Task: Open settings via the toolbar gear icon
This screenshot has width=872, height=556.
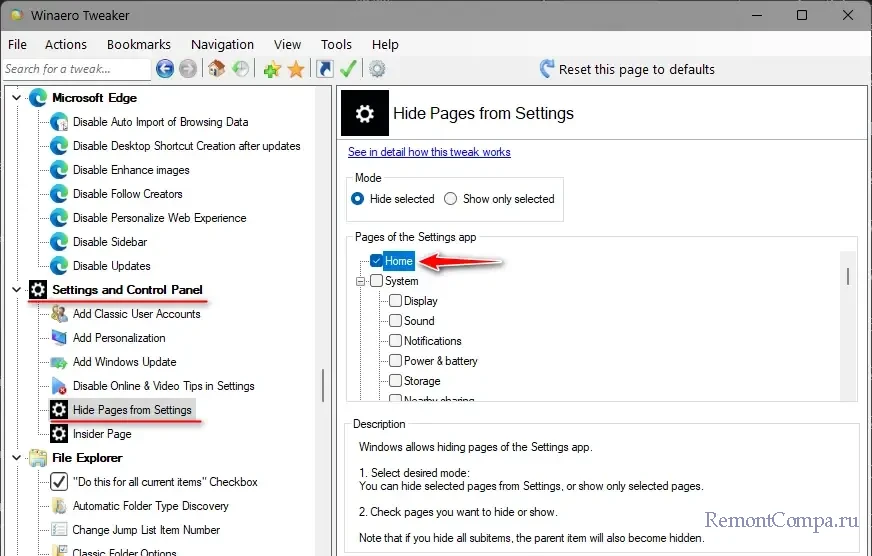Action: 377,69
